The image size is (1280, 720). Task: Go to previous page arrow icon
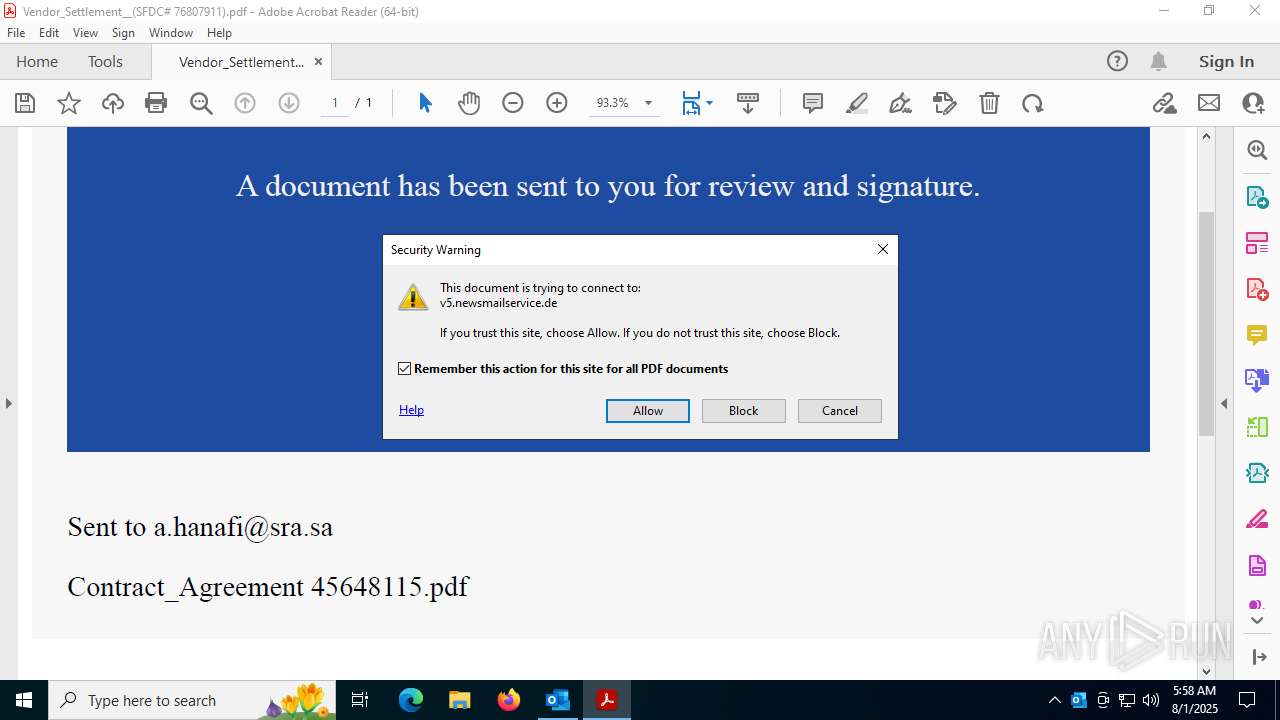tap(245, 103)
